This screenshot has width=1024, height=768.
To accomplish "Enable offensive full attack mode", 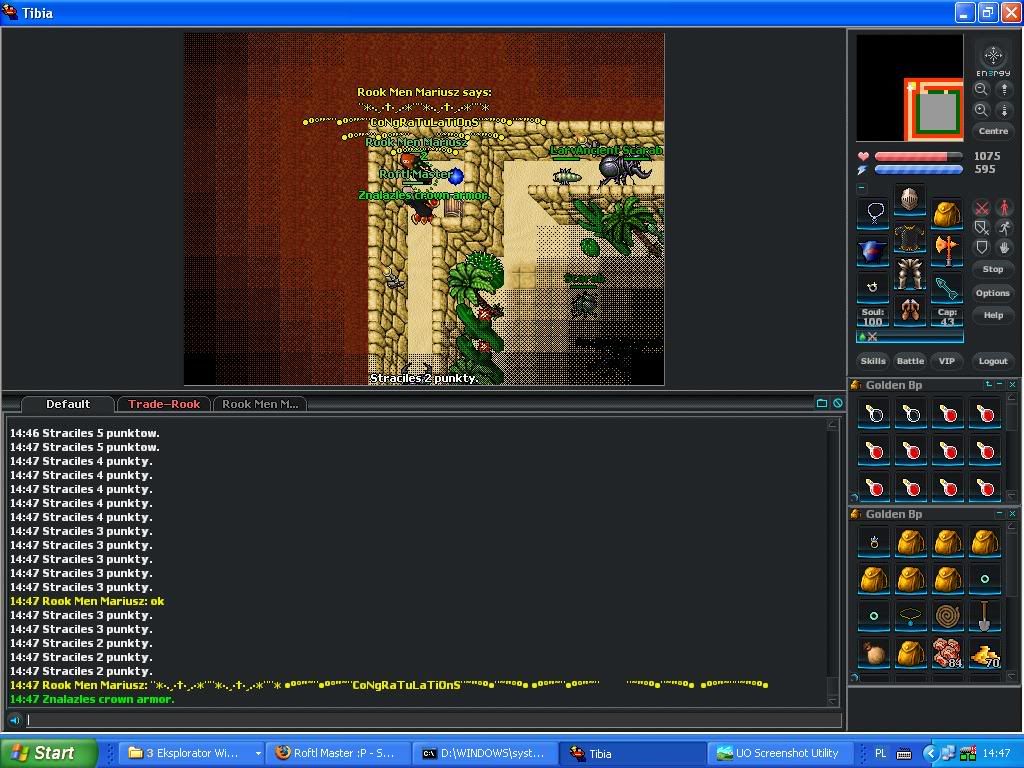I will (982, 208).
